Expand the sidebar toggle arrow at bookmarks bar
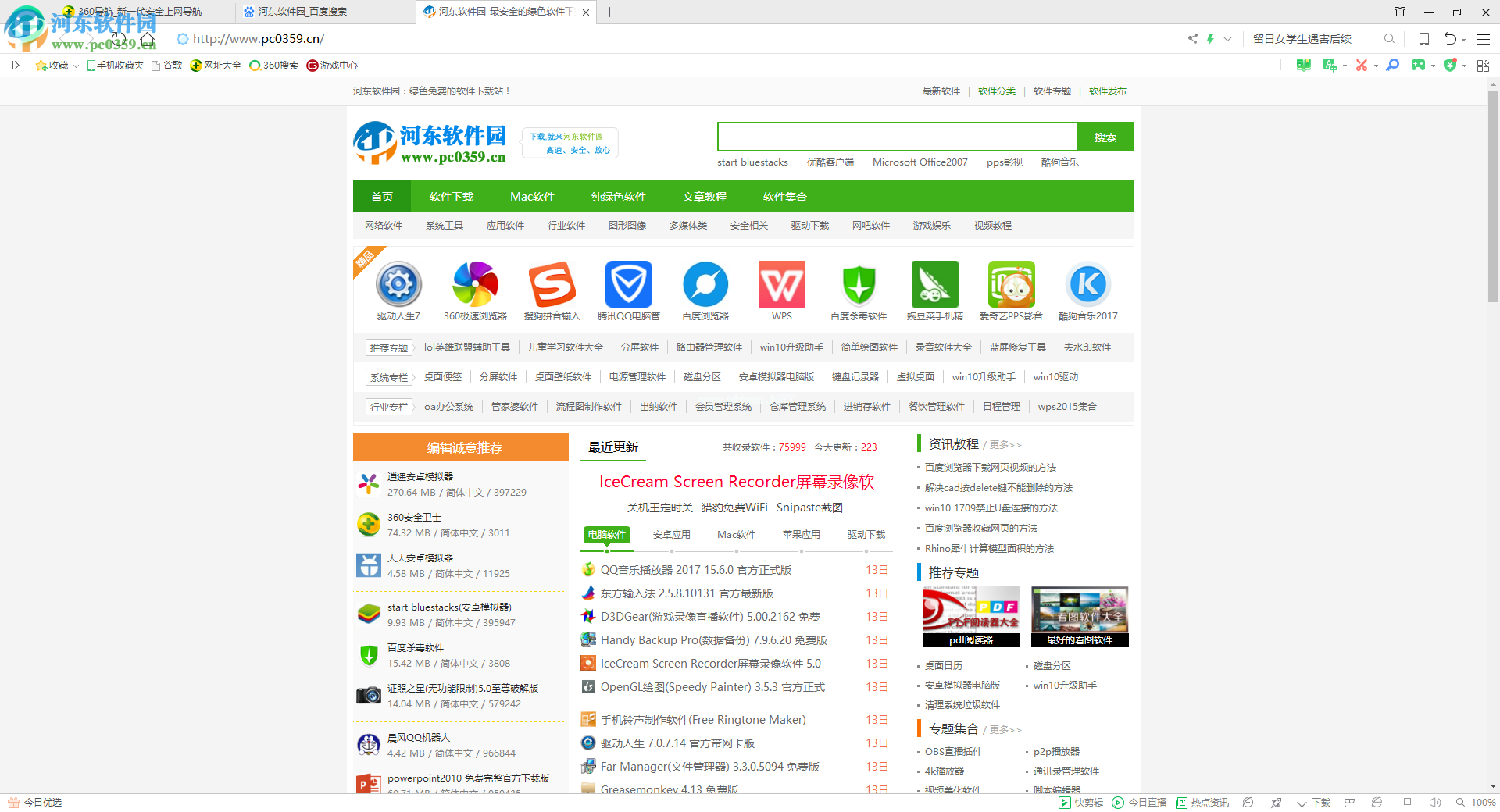Screen dimensions: 1500x812 [16, 66]
